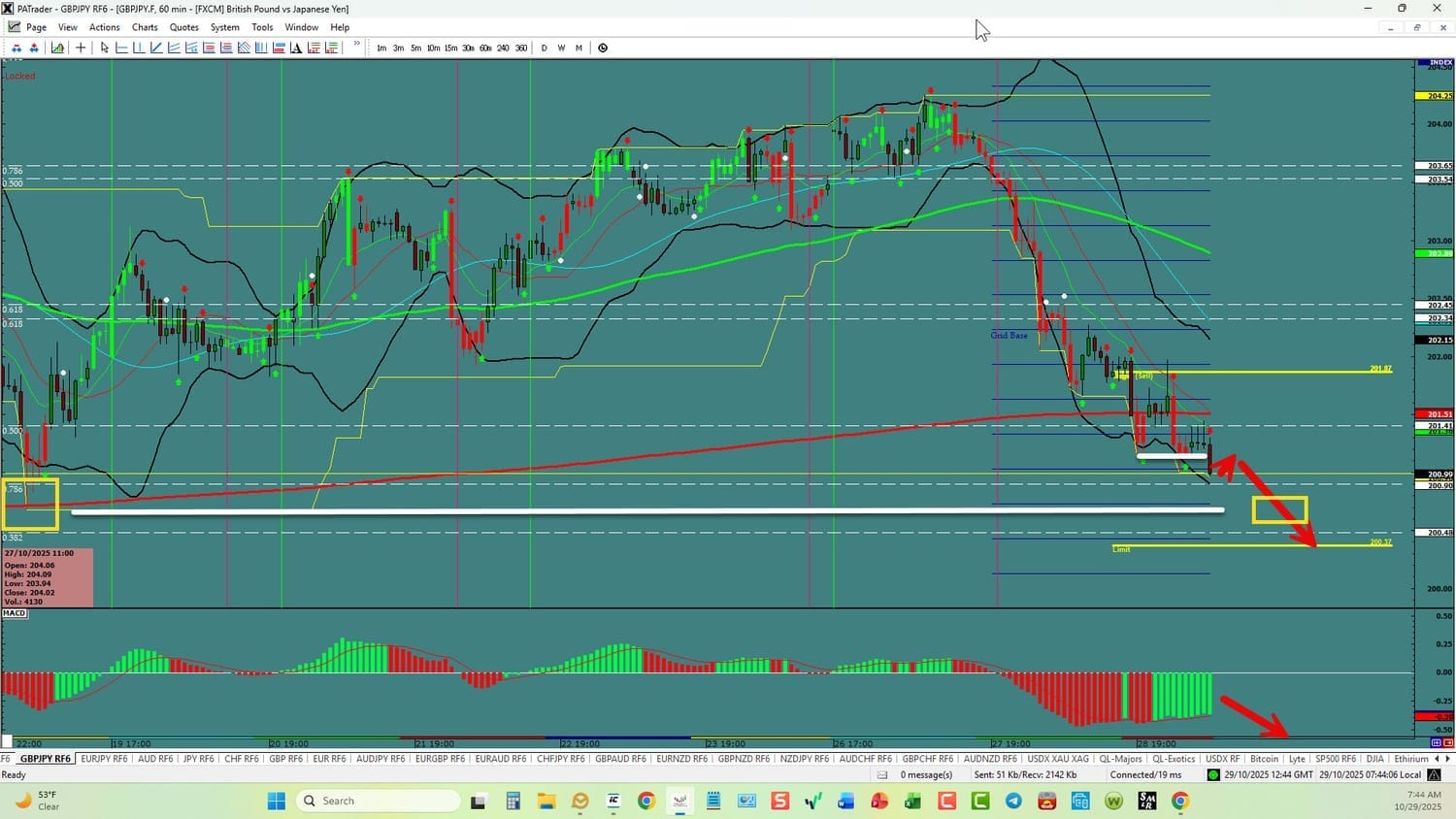Open Calculator from the taskbar
1456x819 pixels.
(513, 801)
